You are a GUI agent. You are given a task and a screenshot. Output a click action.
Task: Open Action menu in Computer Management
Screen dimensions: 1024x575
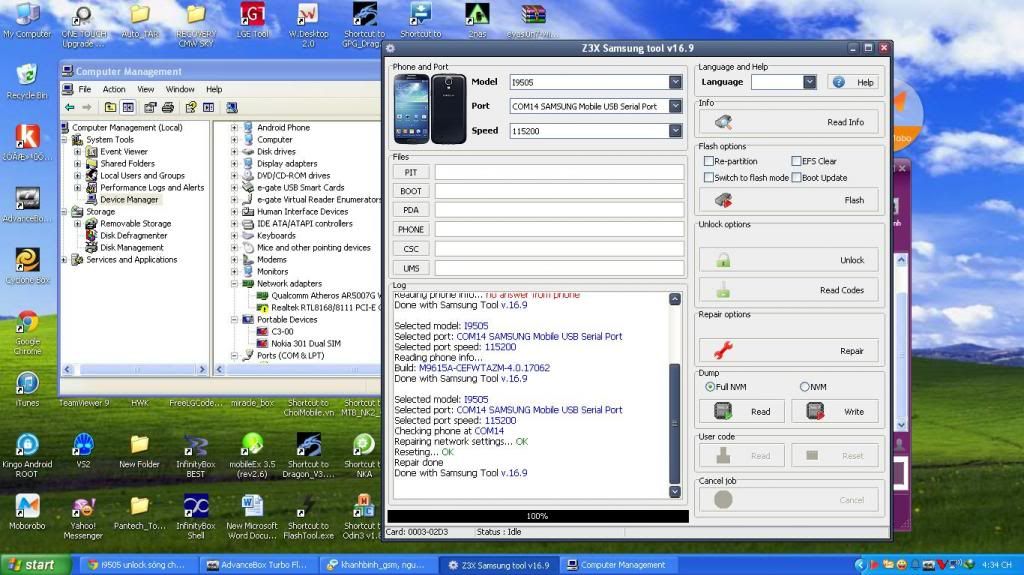tap(114, 89)
